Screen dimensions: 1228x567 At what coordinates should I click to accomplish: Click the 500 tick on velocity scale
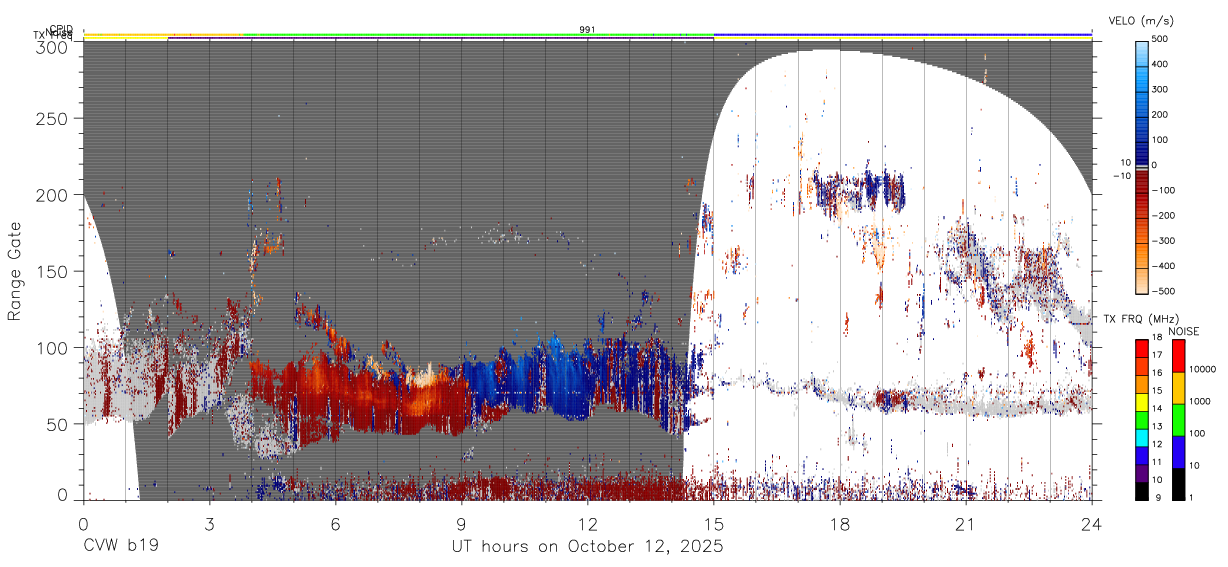1162,40
